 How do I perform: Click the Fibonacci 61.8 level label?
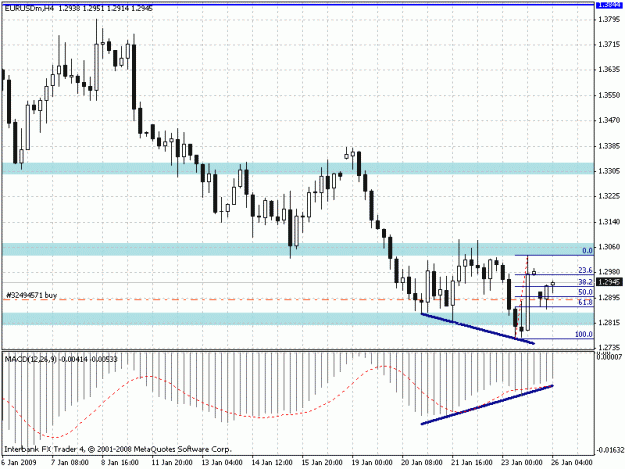[586, 302]
